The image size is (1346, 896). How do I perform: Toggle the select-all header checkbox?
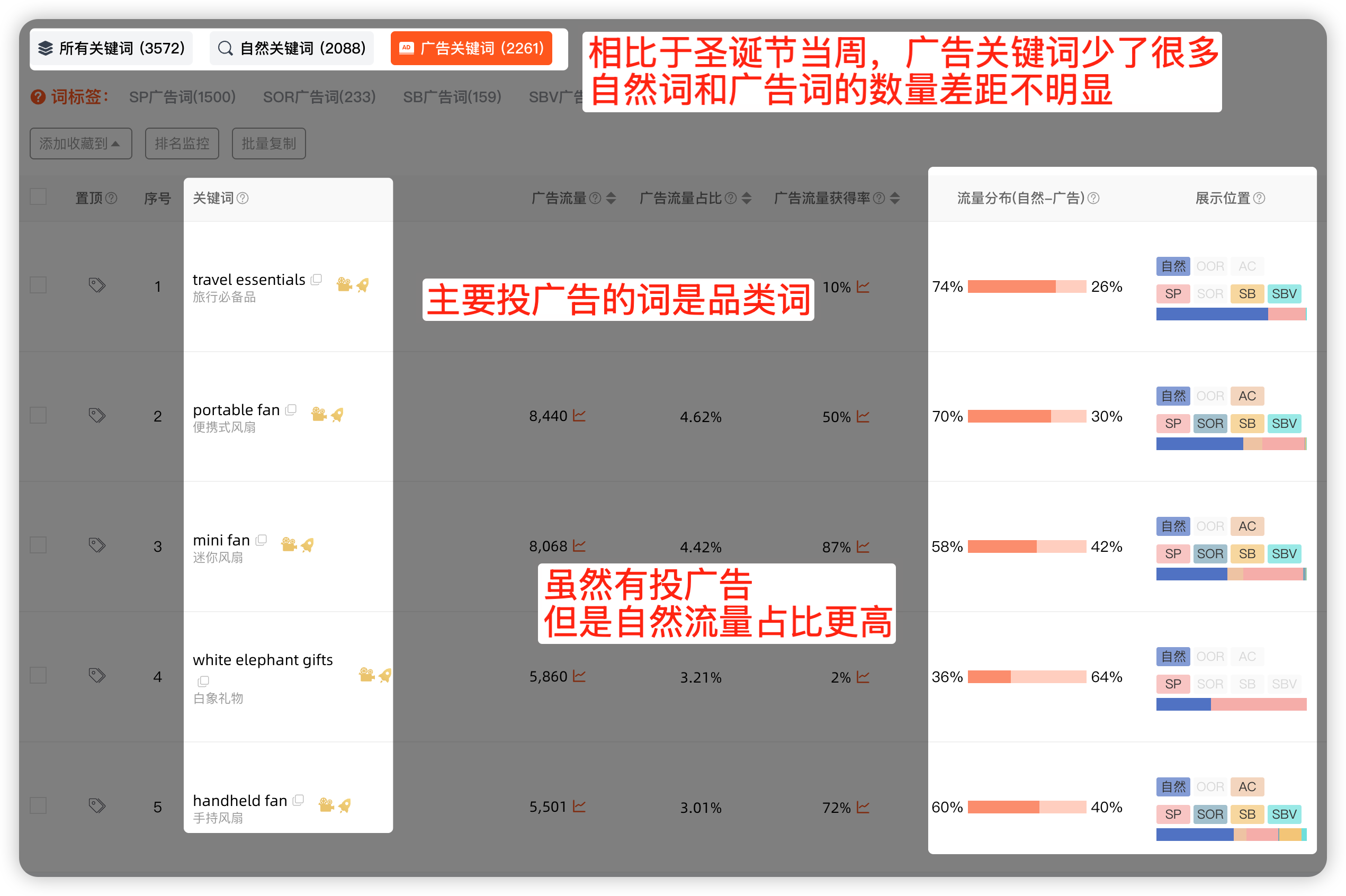click(x=38, y=197)
